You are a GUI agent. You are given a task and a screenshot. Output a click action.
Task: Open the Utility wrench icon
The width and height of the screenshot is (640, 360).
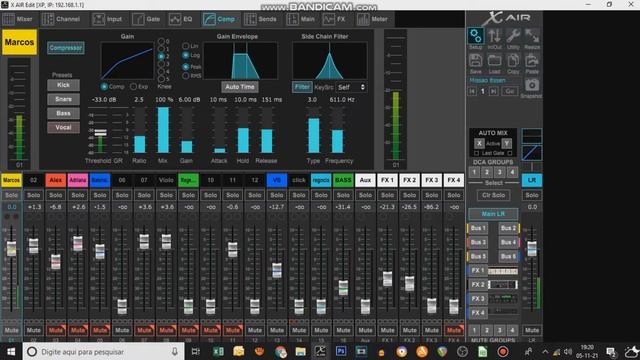(x=513, y=36)
